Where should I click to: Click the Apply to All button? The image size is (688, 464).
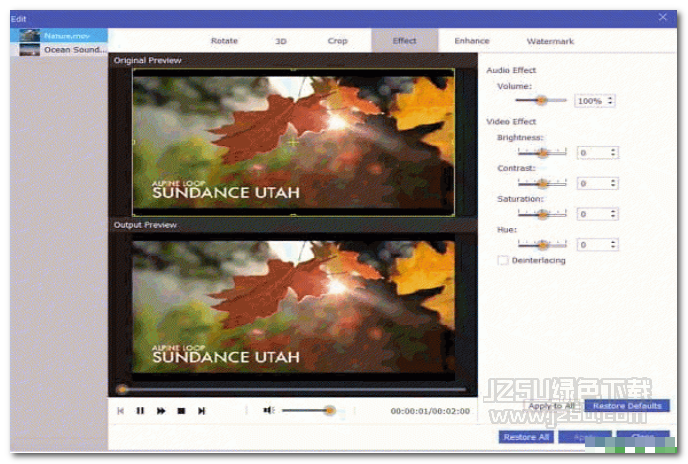pyautogui.click(x=552, y=406)
